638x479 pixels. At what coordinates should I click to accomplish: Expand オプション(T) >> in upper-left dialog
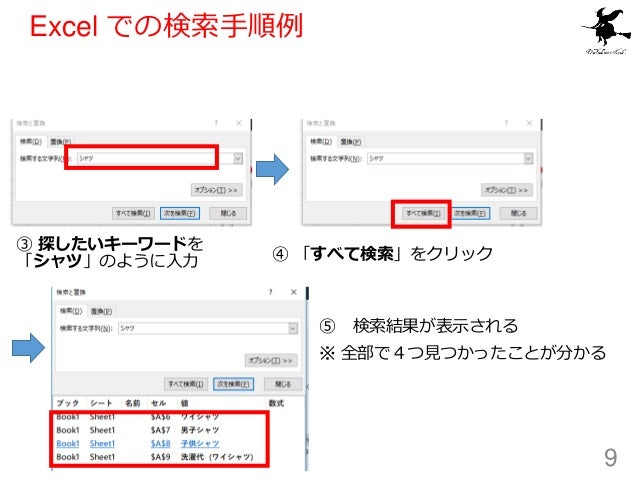pyautogui.click(x=216, y=190)
